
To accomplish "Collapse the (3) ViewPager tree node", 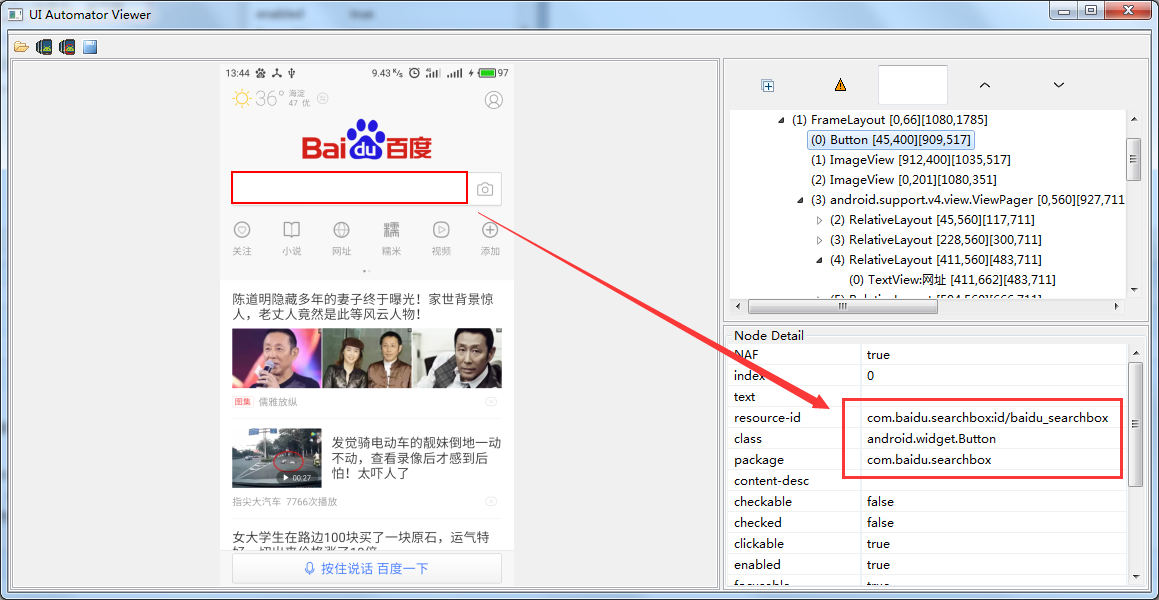I will pos(801,200).
